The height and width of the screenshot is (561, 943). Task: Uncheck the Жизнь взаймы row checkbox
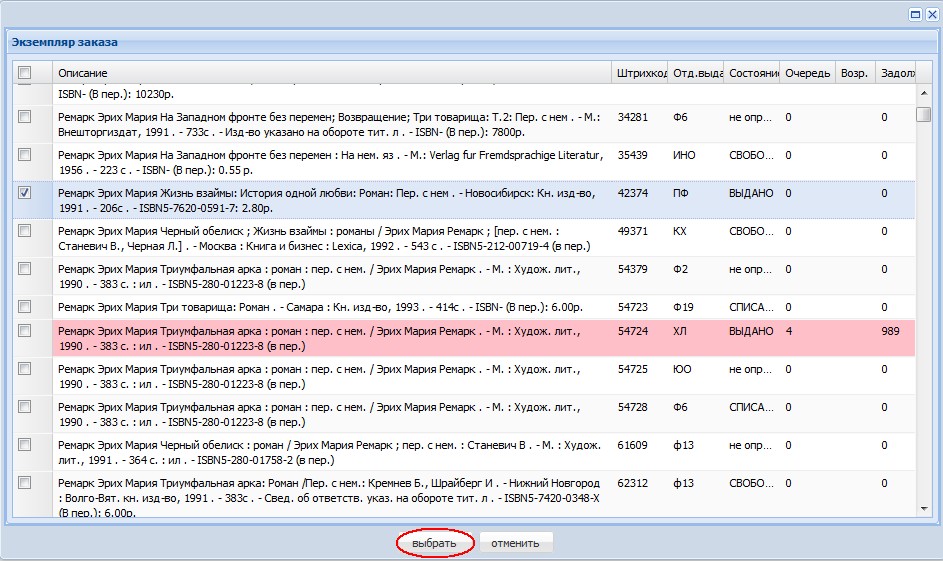[25, 192]
